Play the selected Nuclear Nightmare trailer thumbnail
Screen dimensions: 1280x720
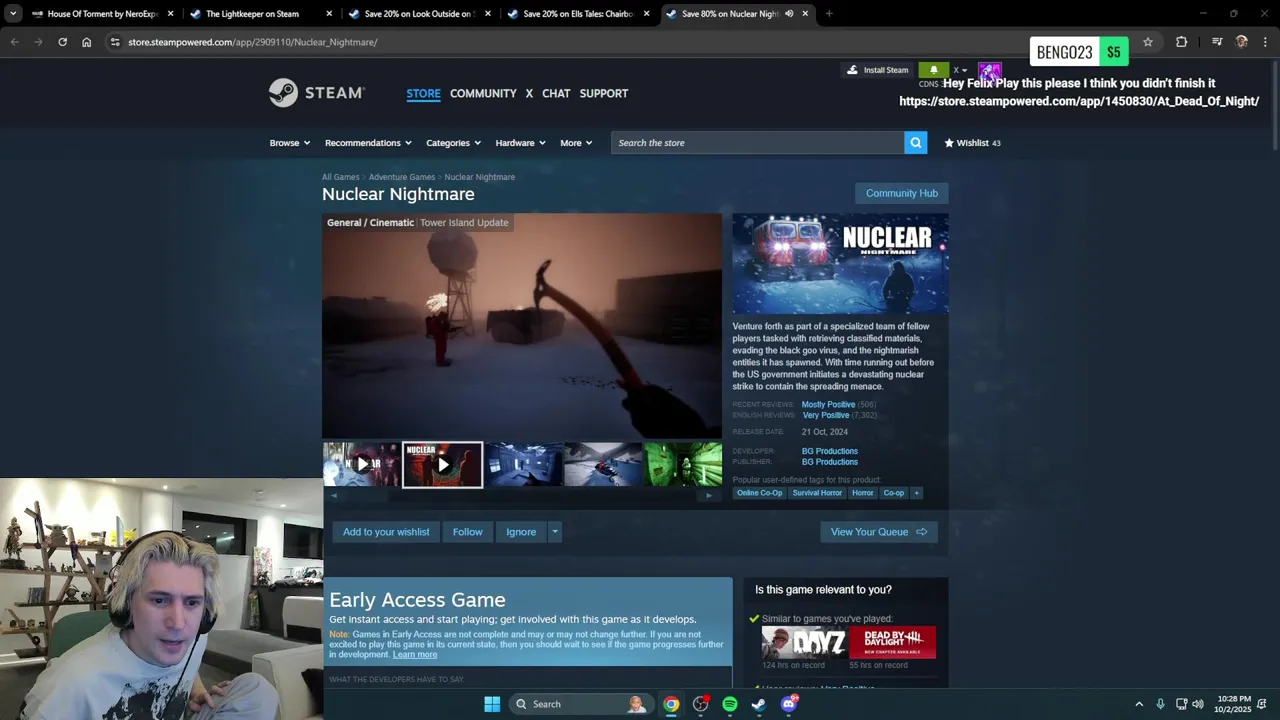click(442, 465)
